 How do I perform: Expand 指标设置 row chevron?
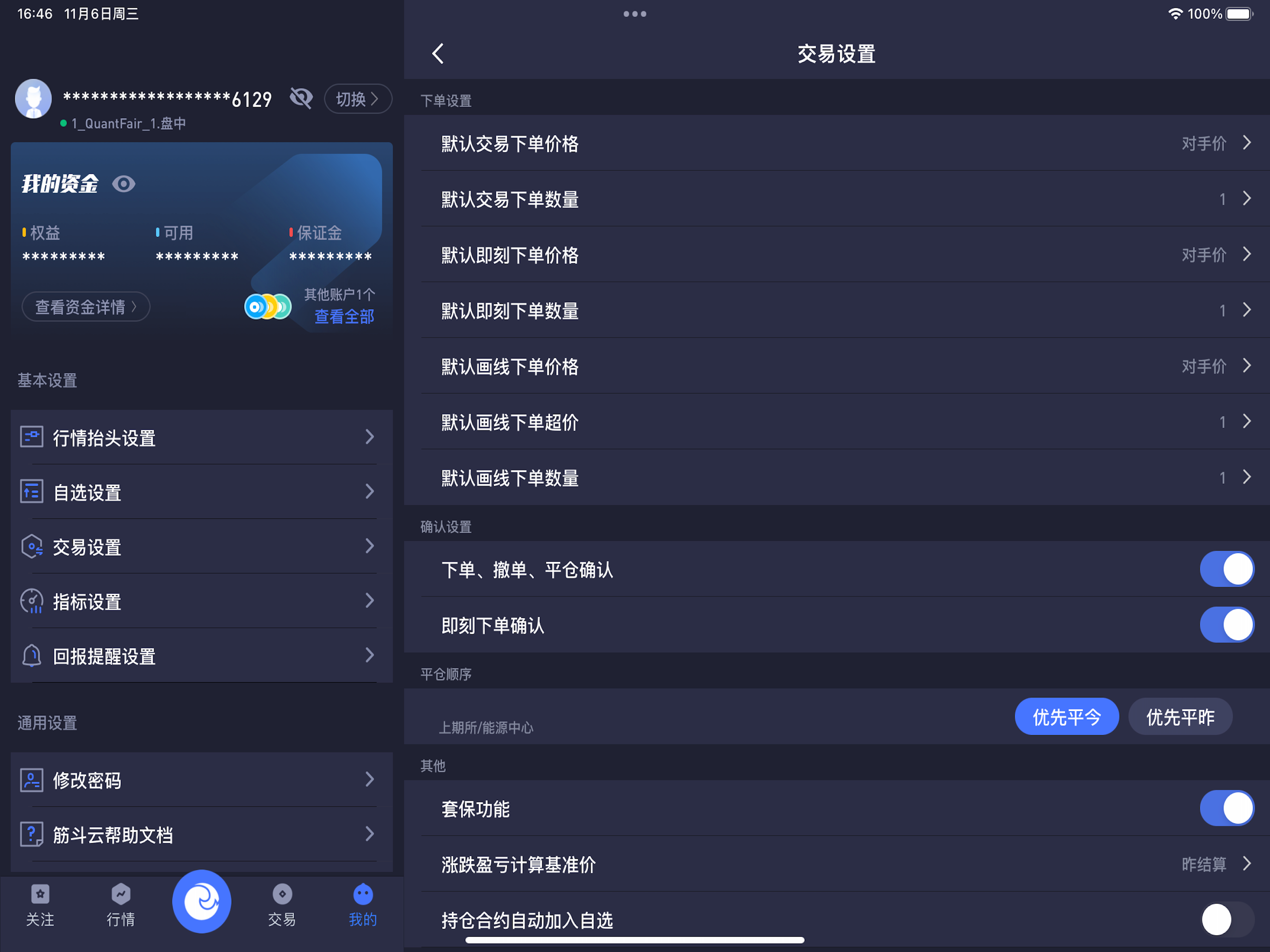click(x=370, y=600)
